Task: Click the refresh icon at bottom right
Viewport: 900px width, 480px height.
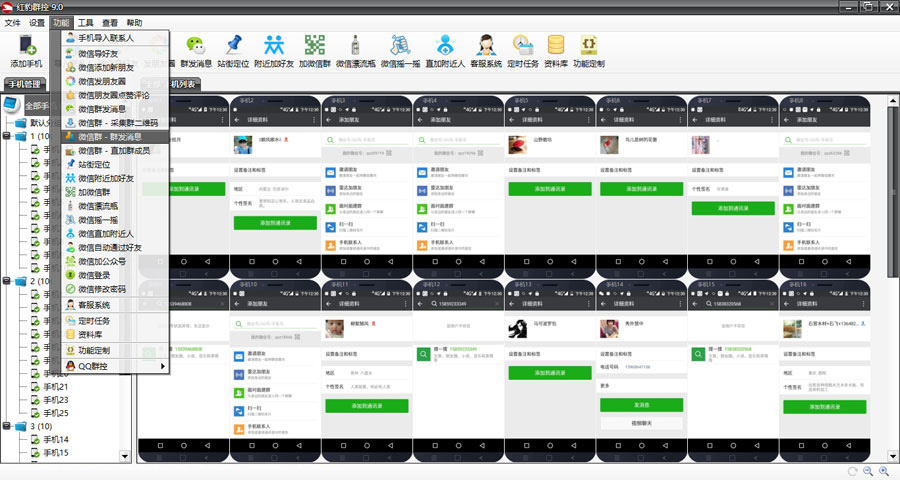Action: tap(852, 471)
